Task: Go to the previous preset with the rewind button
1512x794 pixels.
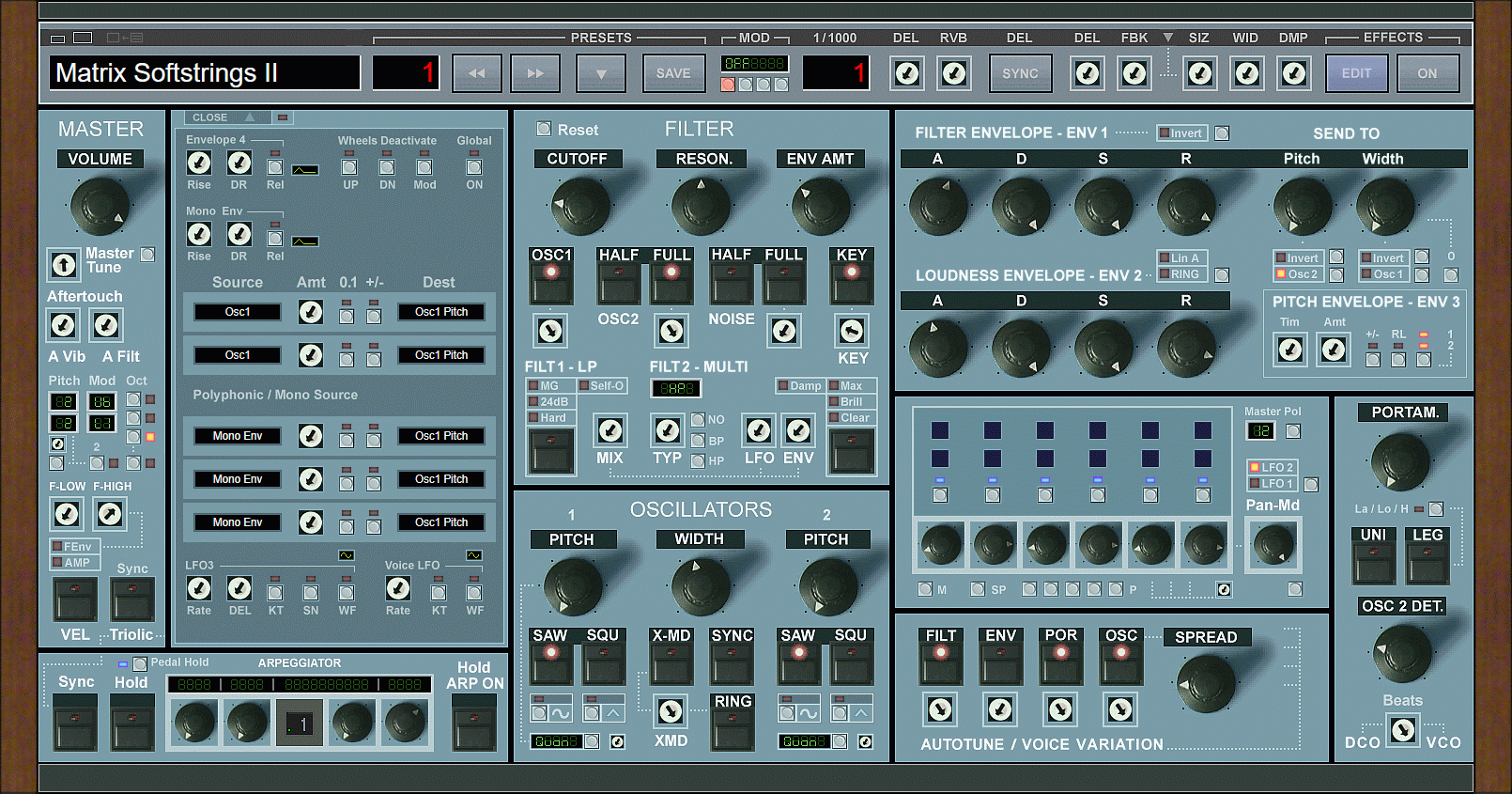Action: coord(477,73)
